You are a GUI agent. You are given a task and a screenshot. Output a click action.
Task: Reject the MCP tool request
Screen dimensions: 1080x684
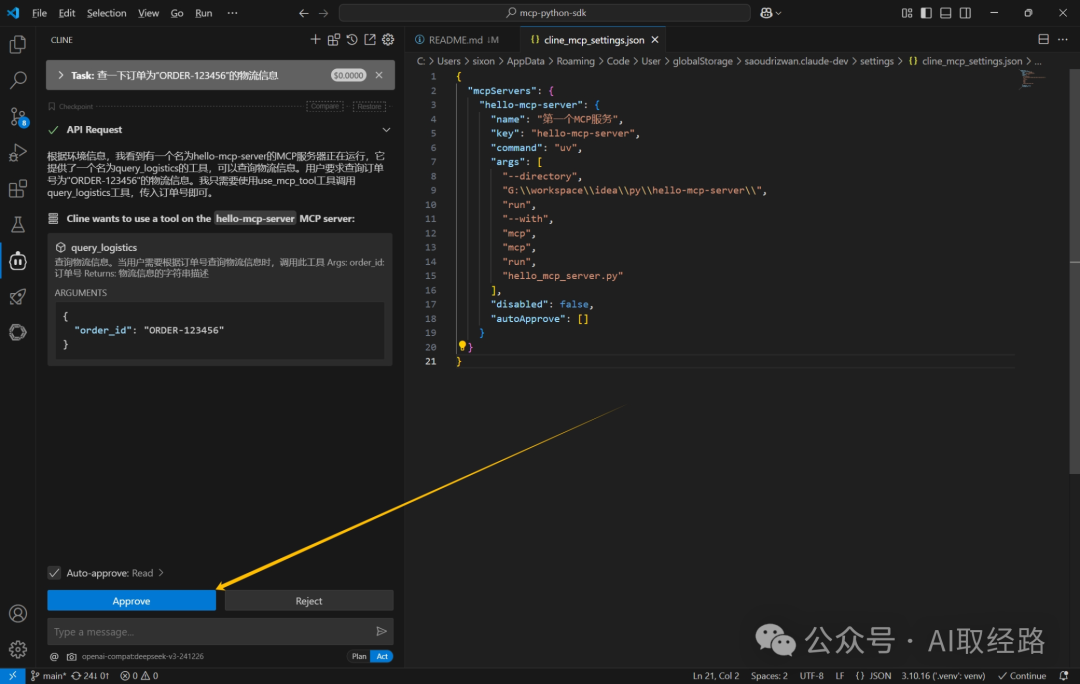pos(309,601)
